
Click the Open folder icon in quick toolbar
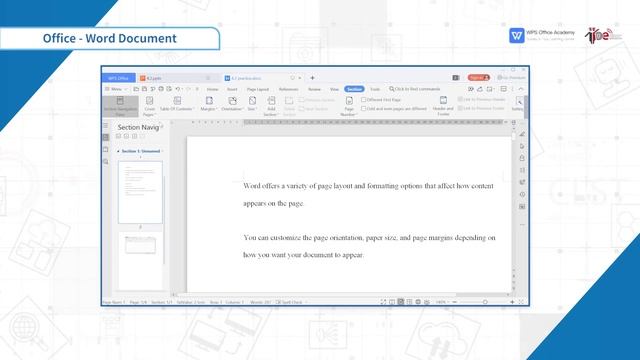coord(136,89)
